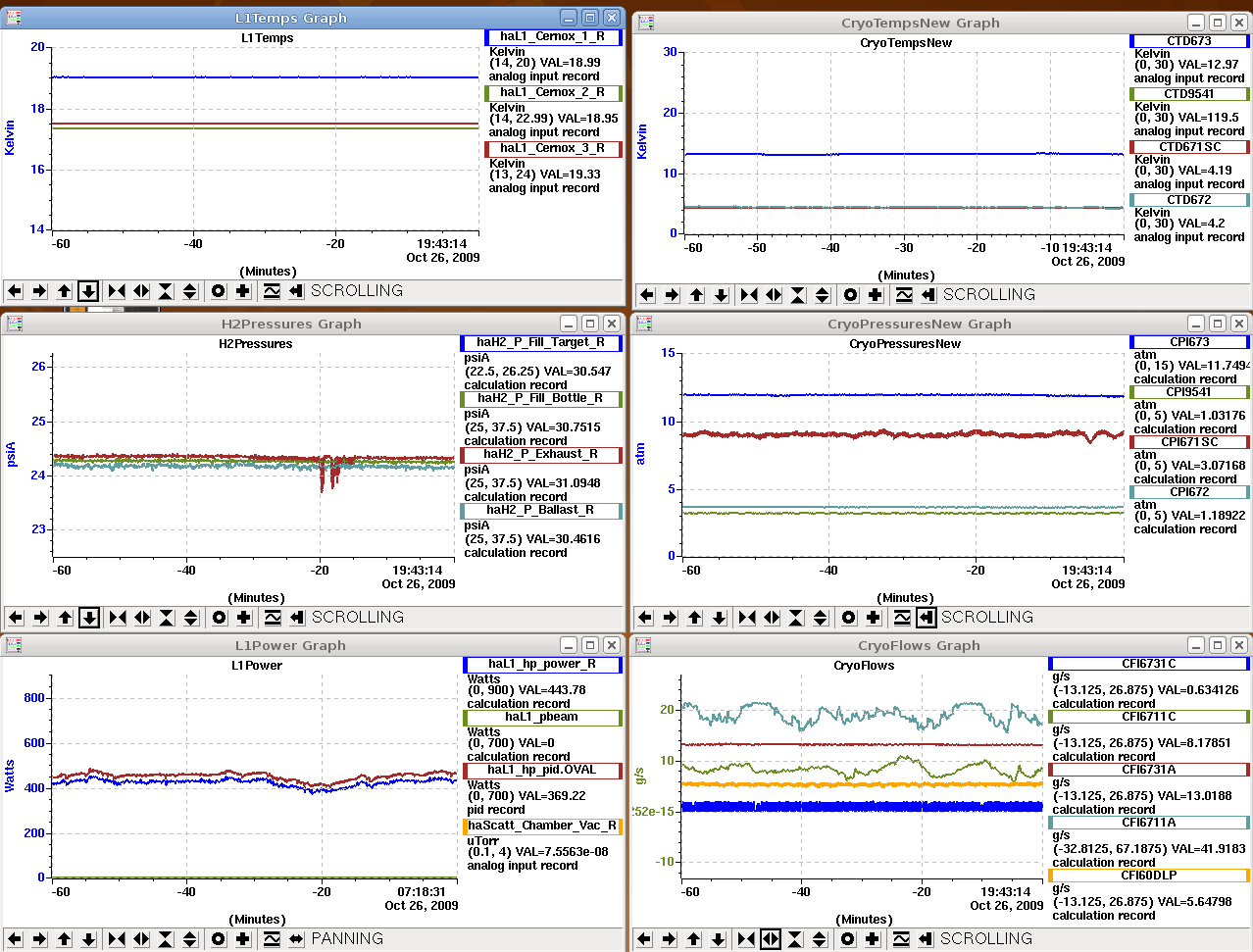Open window menu icon of CryoPressuresNew Graph
This screenshot has width=1253, height=952.
pos(644,324)
